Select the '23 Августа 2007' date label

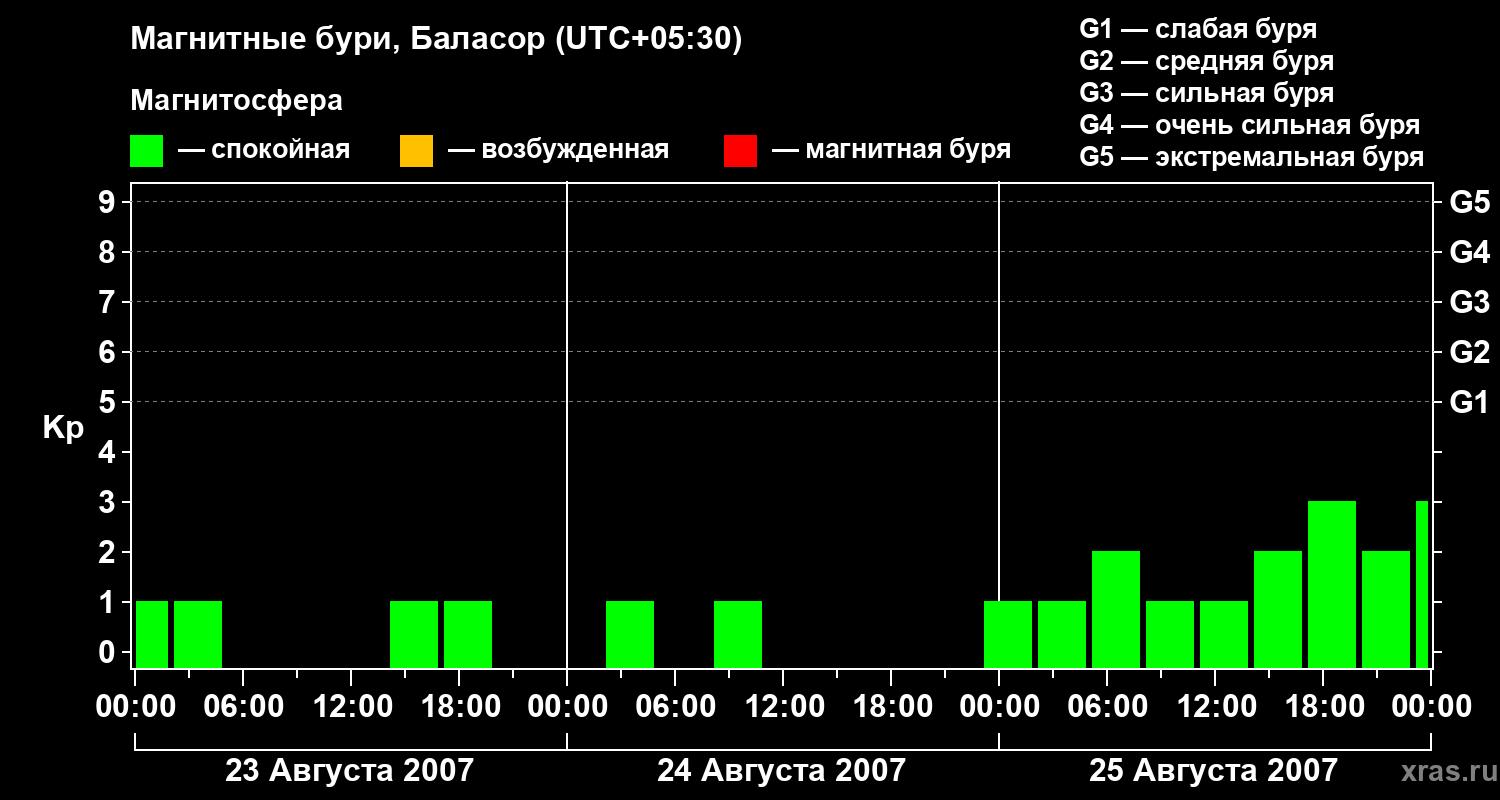click(x=349, y=770)
